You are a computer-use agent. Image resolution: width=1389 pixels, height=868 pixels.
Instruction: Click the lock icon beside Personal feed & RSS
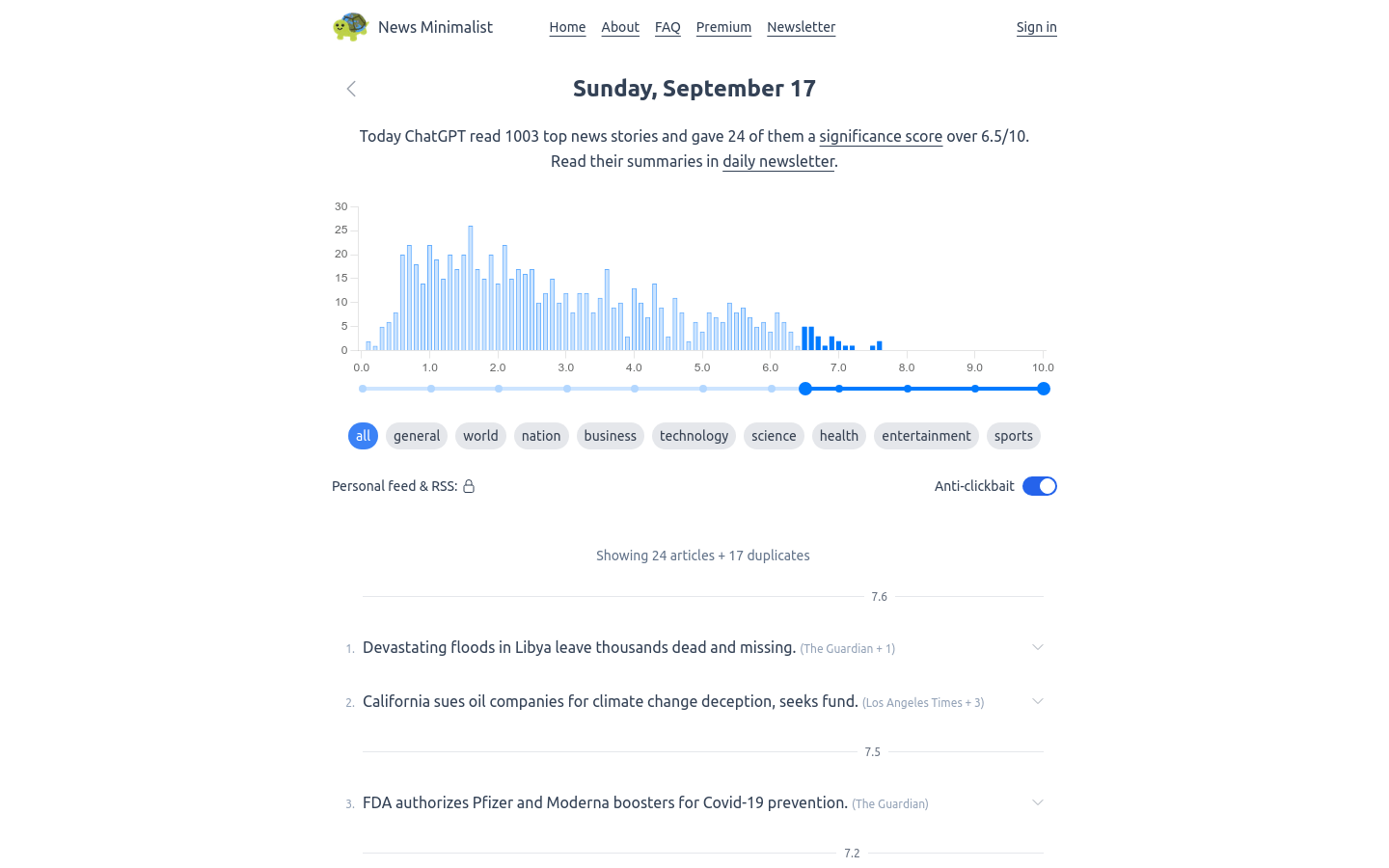click(x=470, y=486)
